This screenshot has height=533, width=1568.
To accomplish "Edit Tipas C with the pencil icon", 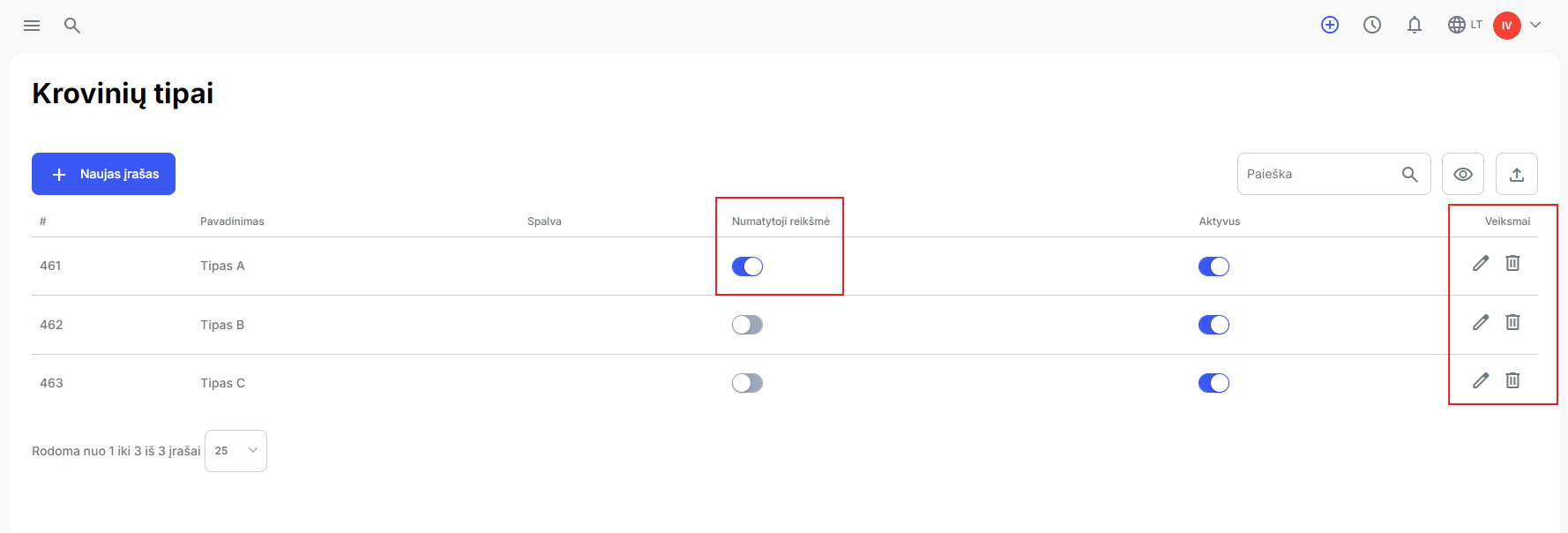I will [1481, 380].
